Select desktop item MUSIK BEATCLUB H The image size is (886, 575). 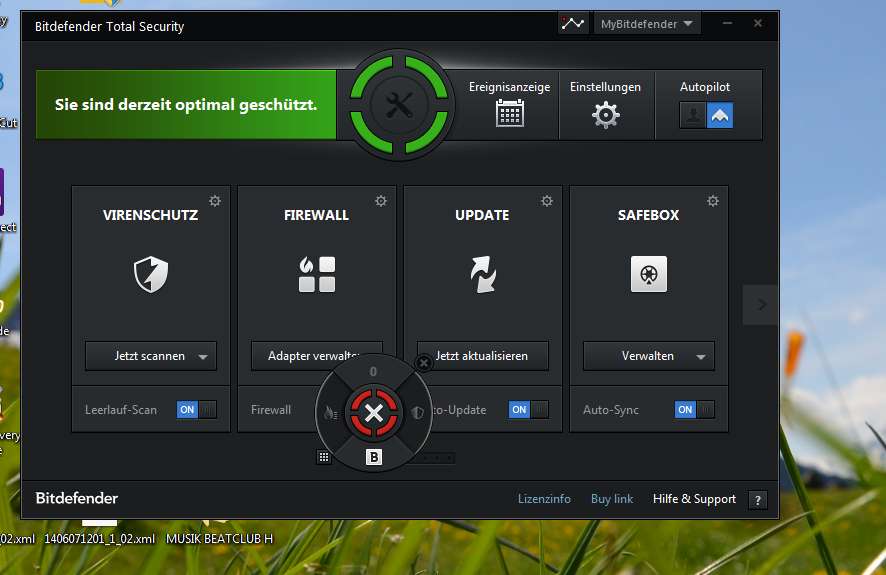point(219,539)
